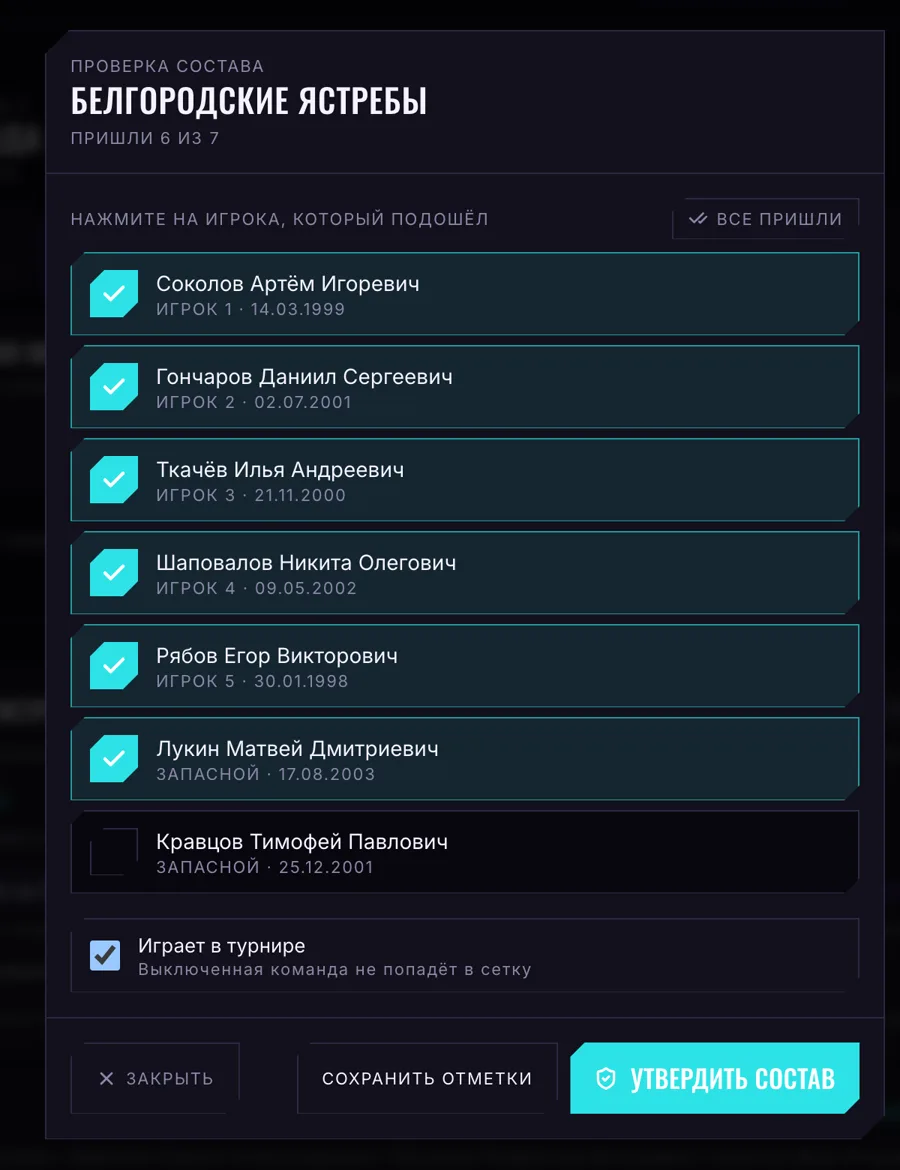Uncheck Шаповалов Никита Олегович's box
900x1170 pixels.
click(114, 572)
